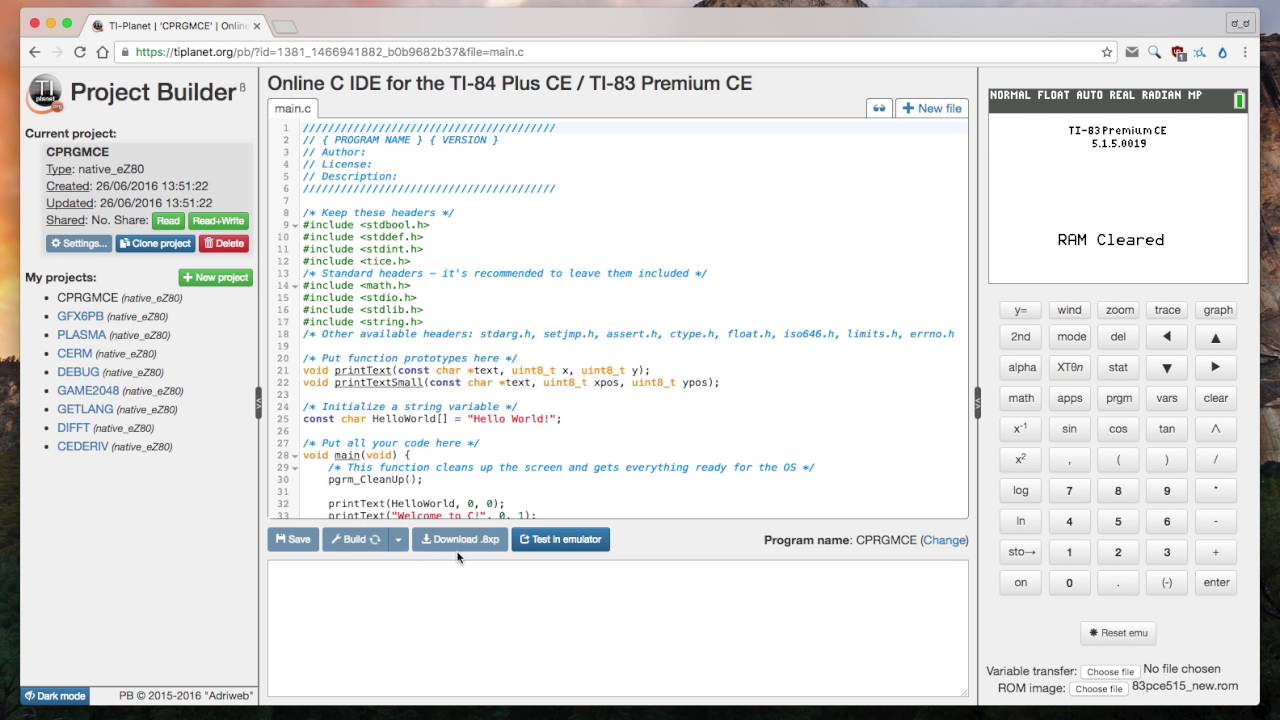The height and width of the screenshot is (720, 1280).
Task: Open the DEBUG project
Action: (78, 372)
